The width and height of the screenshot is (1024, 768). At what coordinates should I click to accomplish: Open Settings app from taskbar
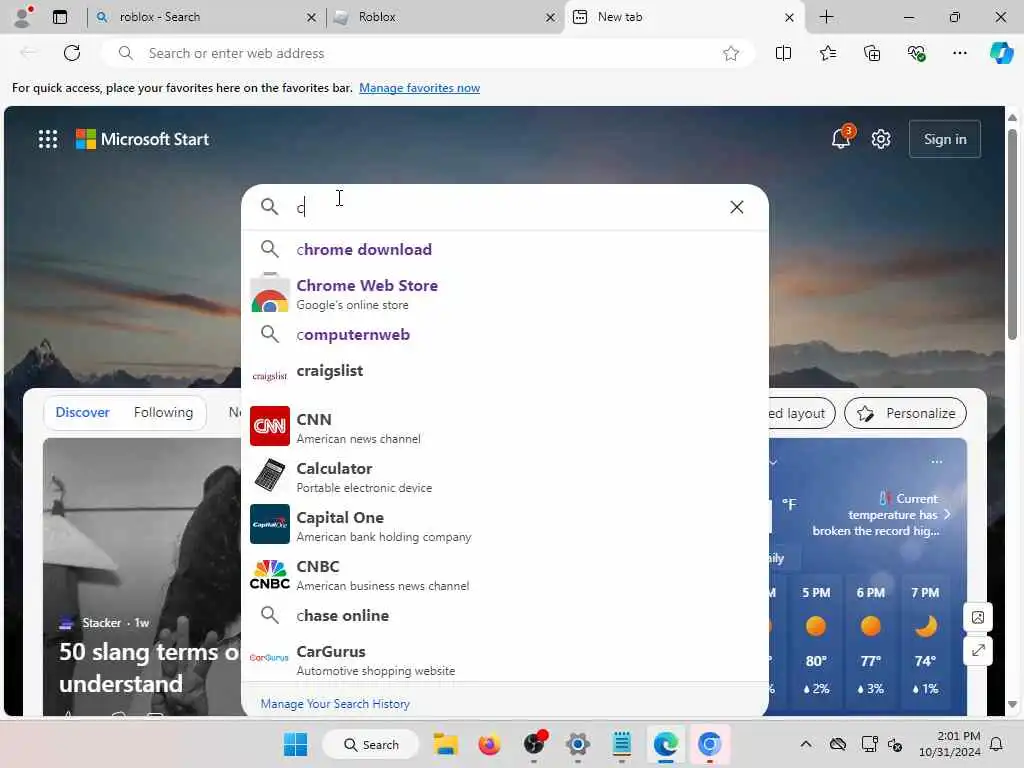pyautogui.click(x=577, y=744)
